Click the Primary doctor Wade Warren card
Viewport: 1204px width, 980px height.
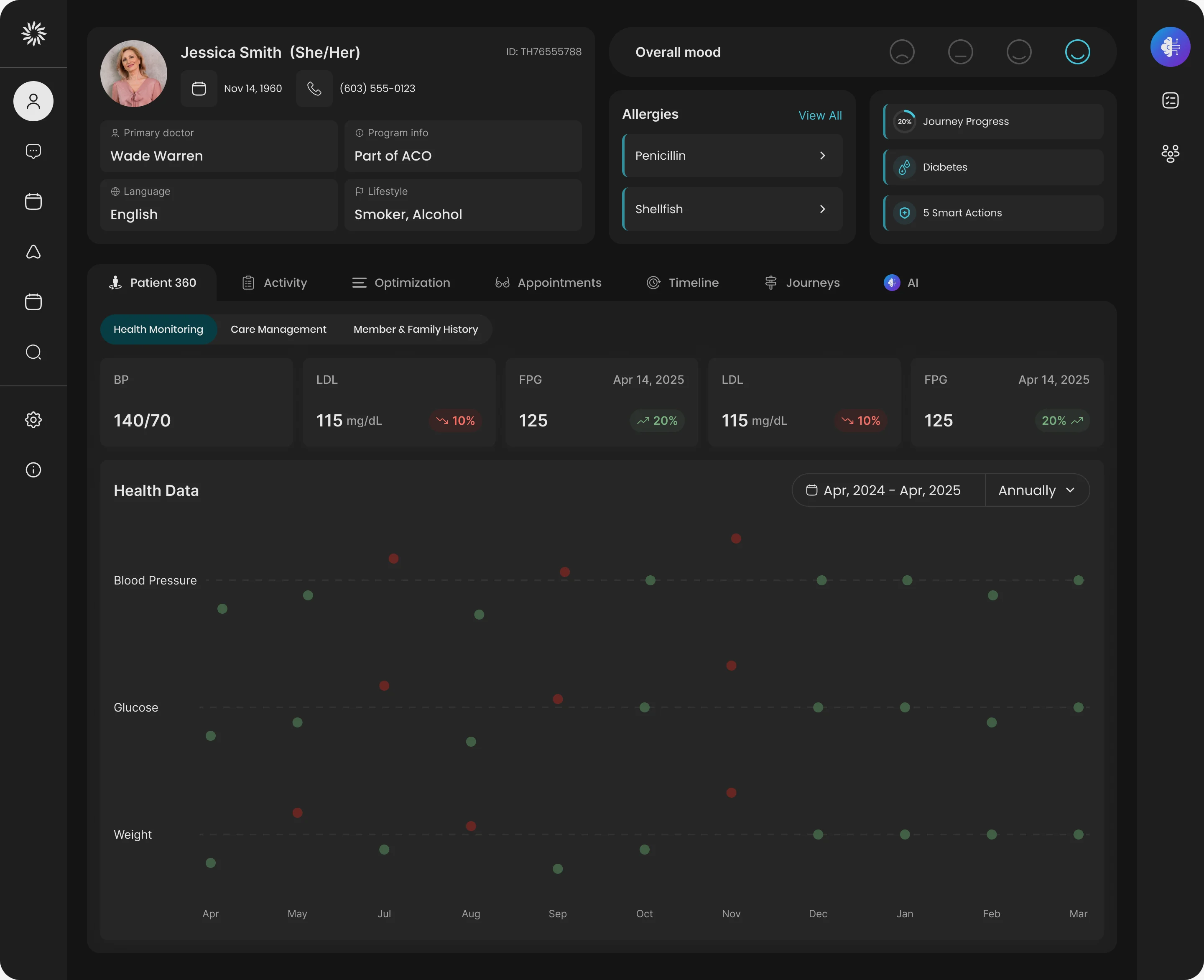[x=219, y=146]
